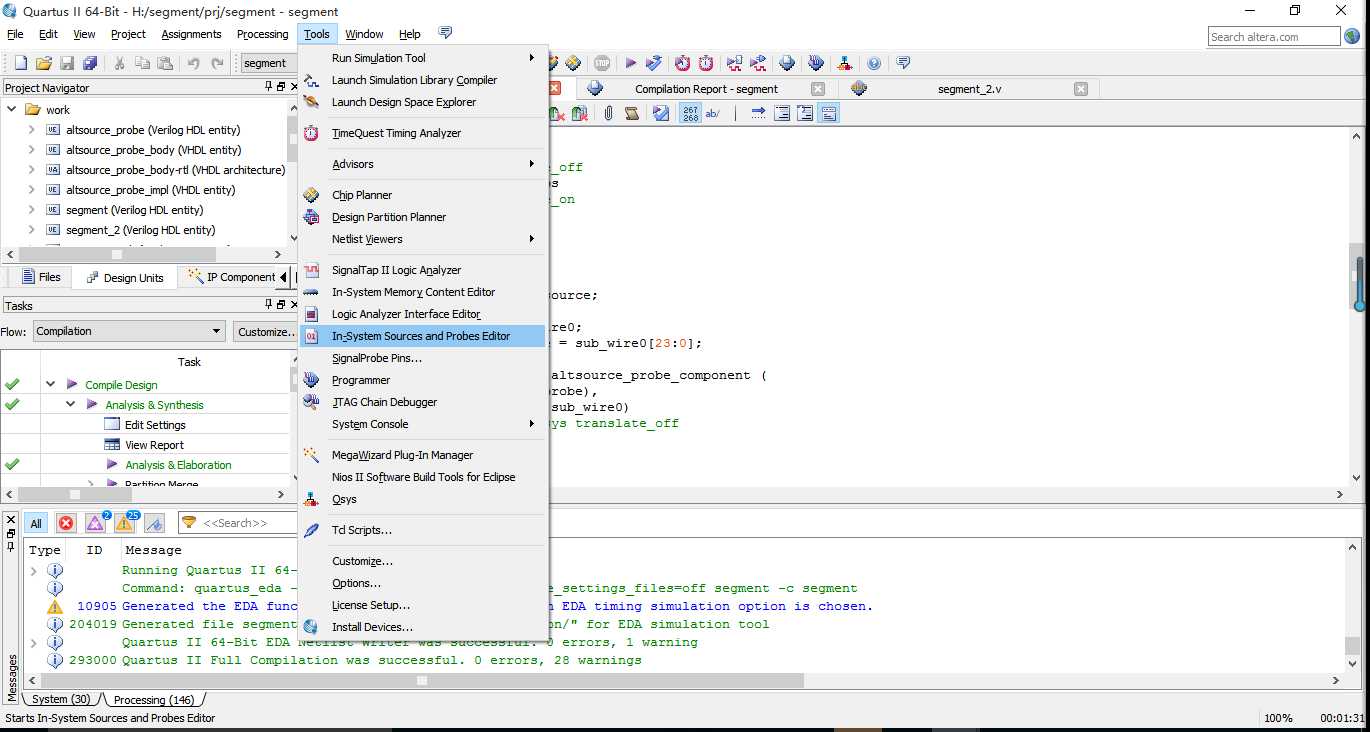This screenshot has width=1370, height=732.
Task: Click the Help question mark toolbar icon
Action: click(874, 63)
